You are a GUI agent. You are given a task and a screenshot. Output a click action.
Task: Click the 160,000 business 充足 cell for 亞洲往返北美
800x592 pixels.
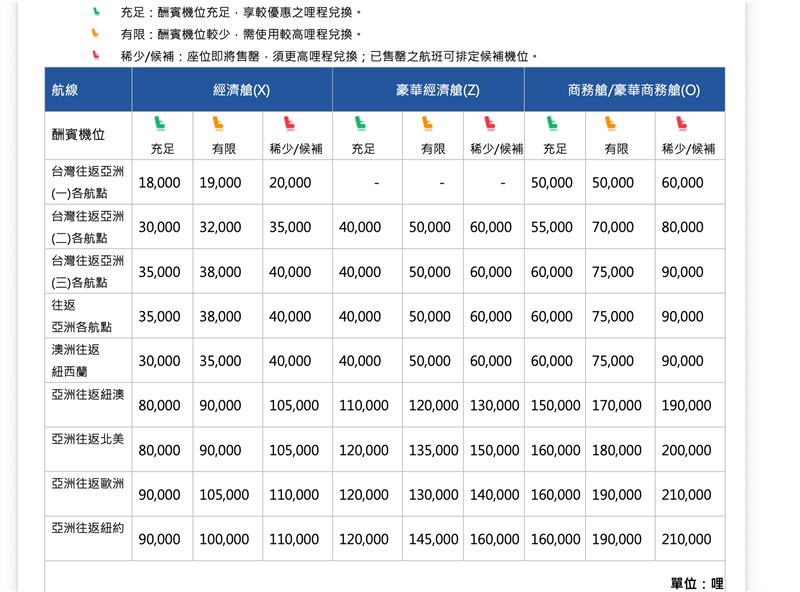pyautogui.click(x=556, y=450)
